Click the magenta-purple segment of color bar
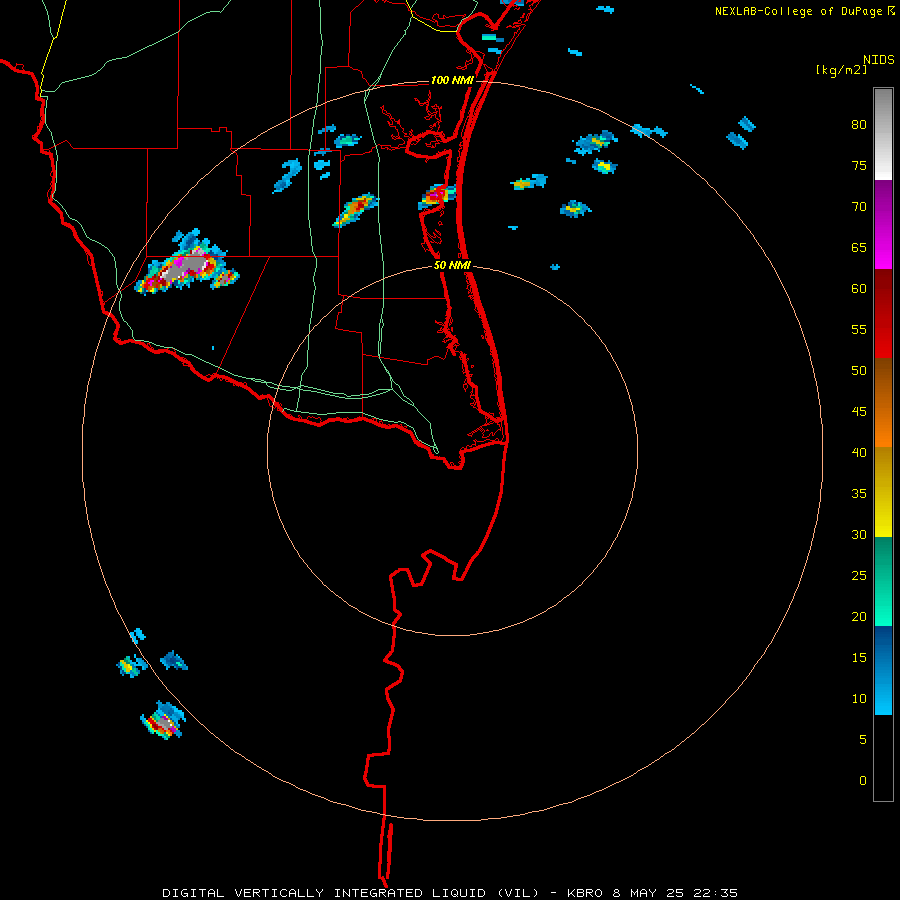900x900 pixels. (883, 224)
